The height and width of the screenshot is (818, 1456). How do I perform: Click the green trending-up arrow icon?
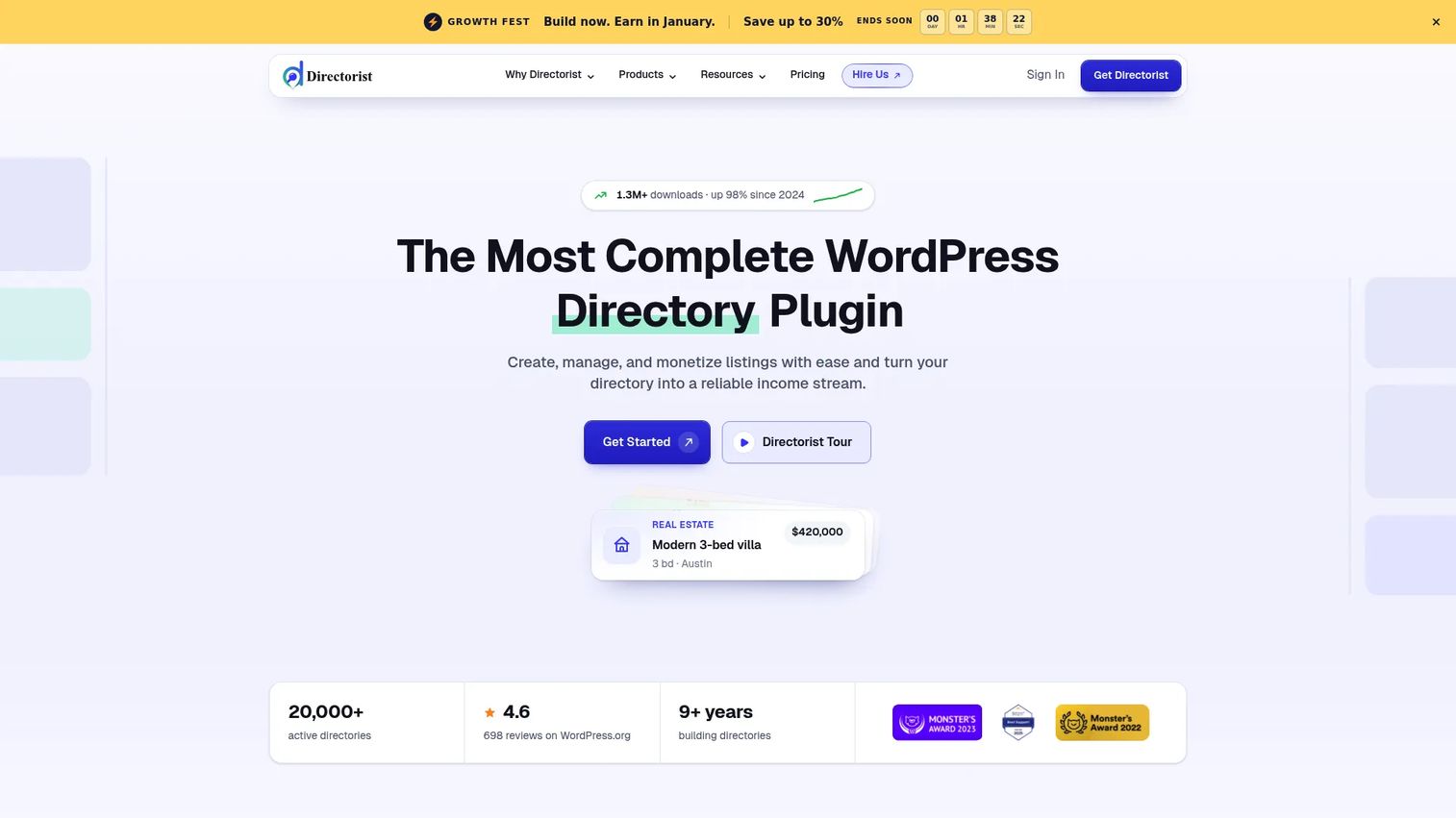[x=601, y=195]
